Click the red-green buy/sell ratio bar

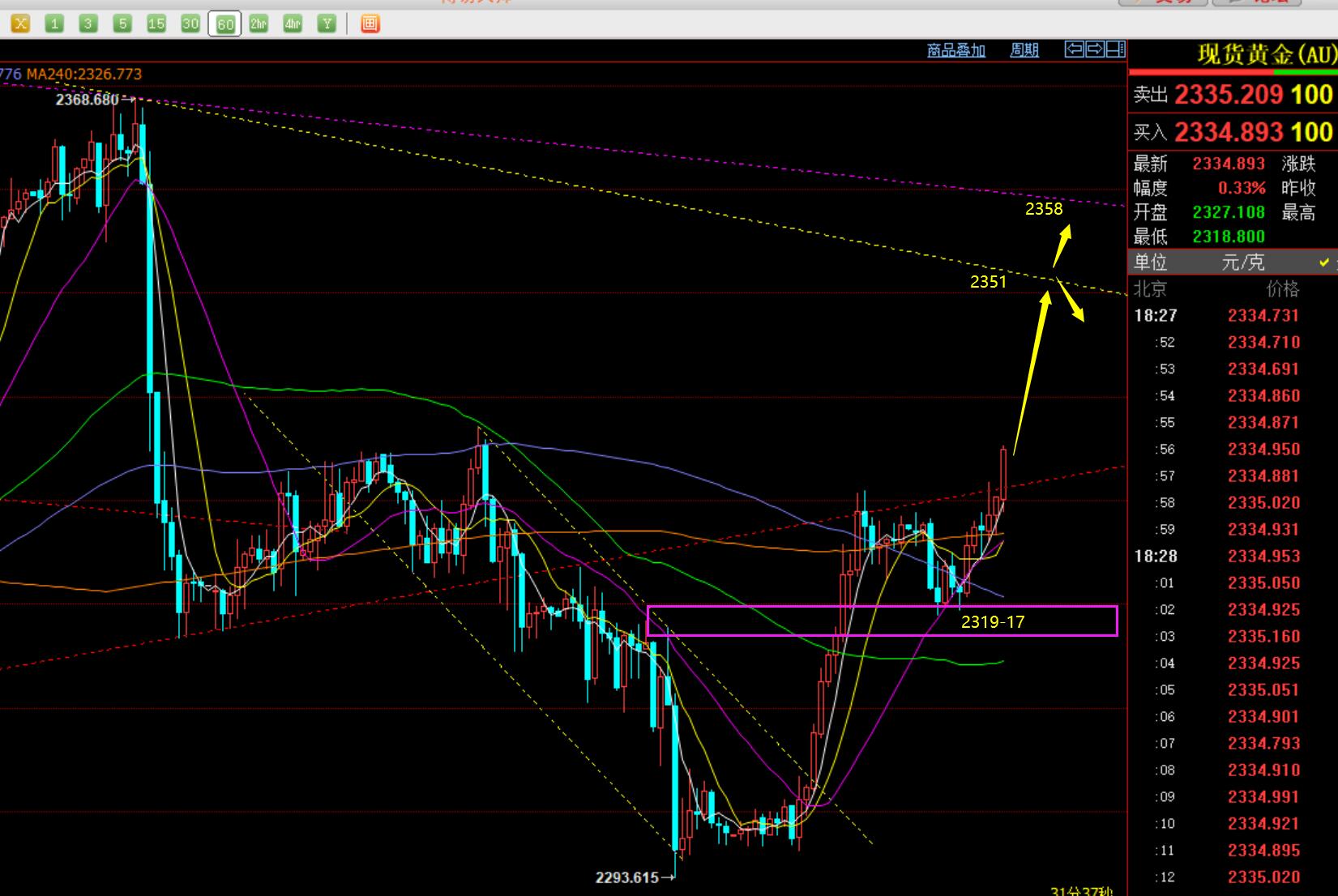1233,73
